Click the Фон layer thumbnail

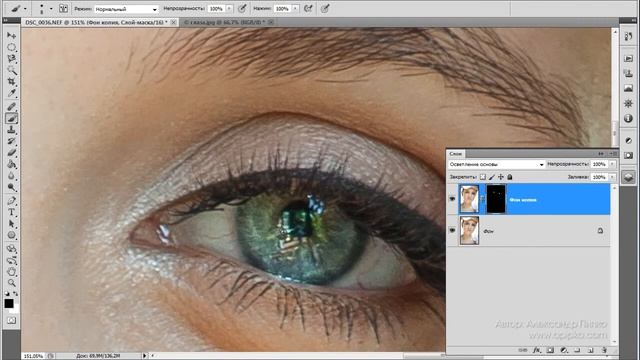[x=469, y=231]
